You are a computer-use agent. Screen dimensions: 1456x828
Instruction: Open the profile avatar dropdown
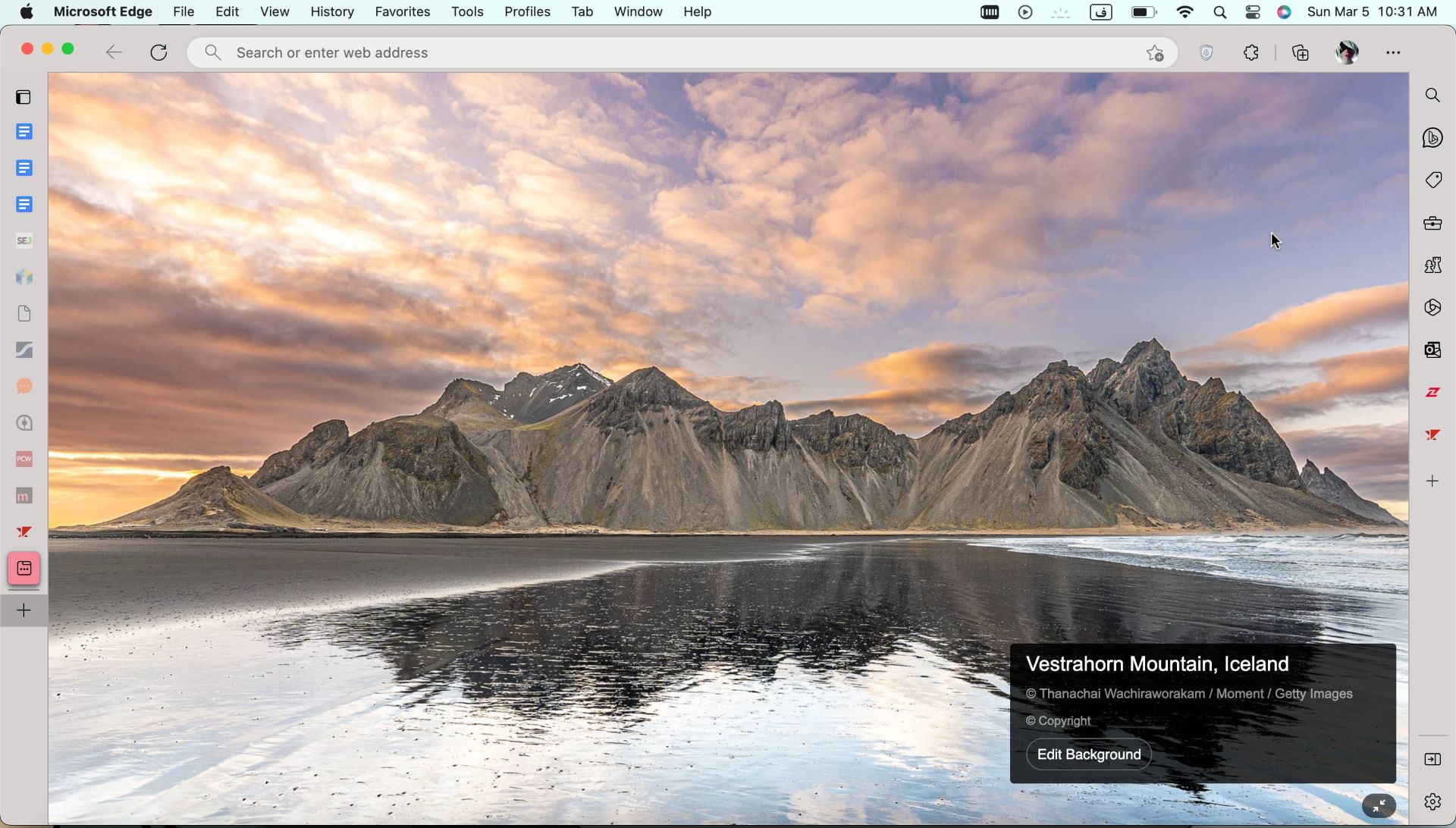pos(1348,52)
